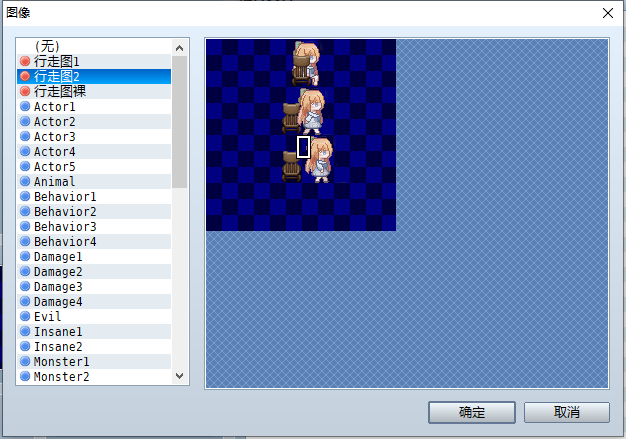Choose Damage1 from the list
Image resolution: width=626 pixels, height=439 pixels.
[94, 257]
